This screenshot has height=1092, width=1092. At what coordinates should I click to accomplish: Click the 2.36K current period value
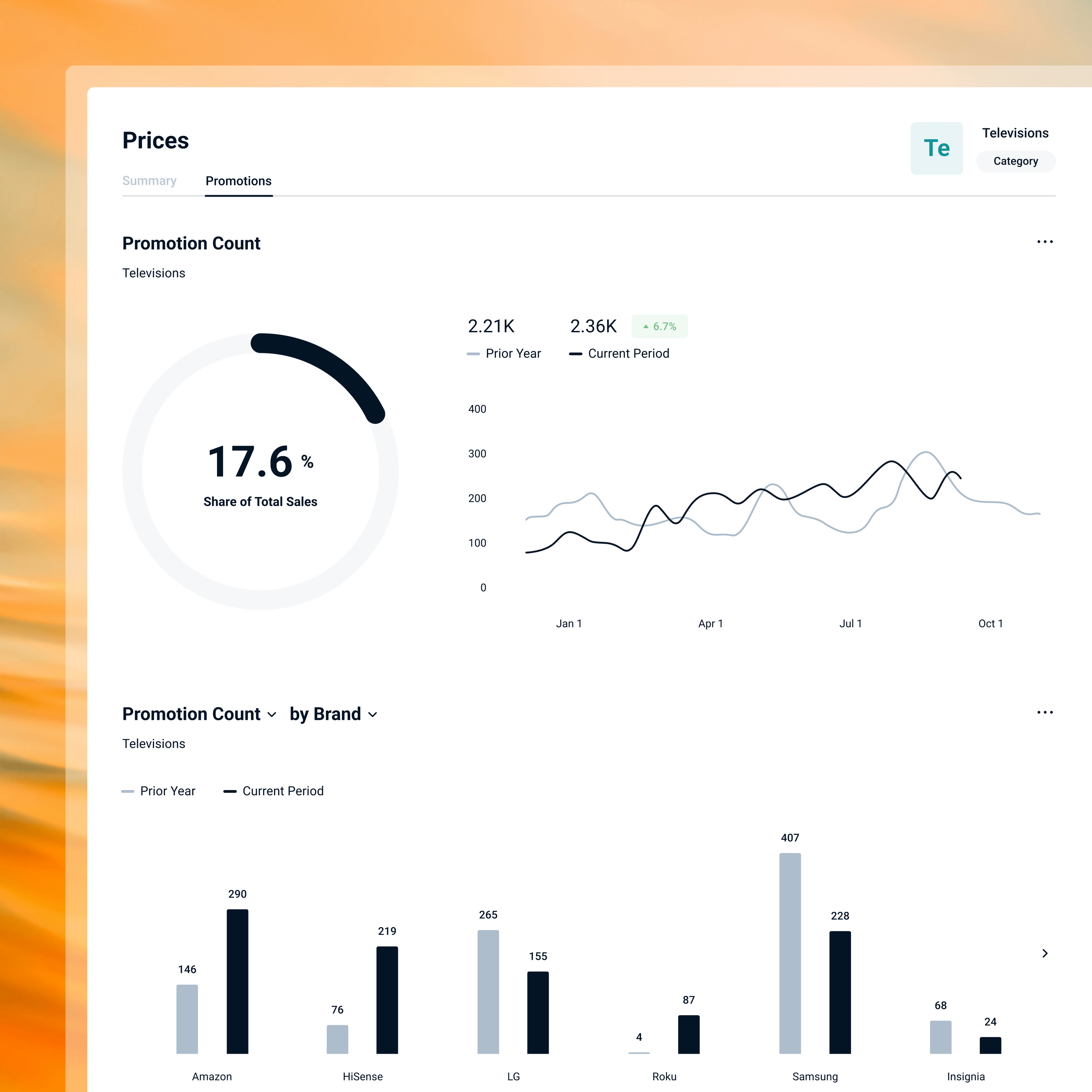point(593,326)
